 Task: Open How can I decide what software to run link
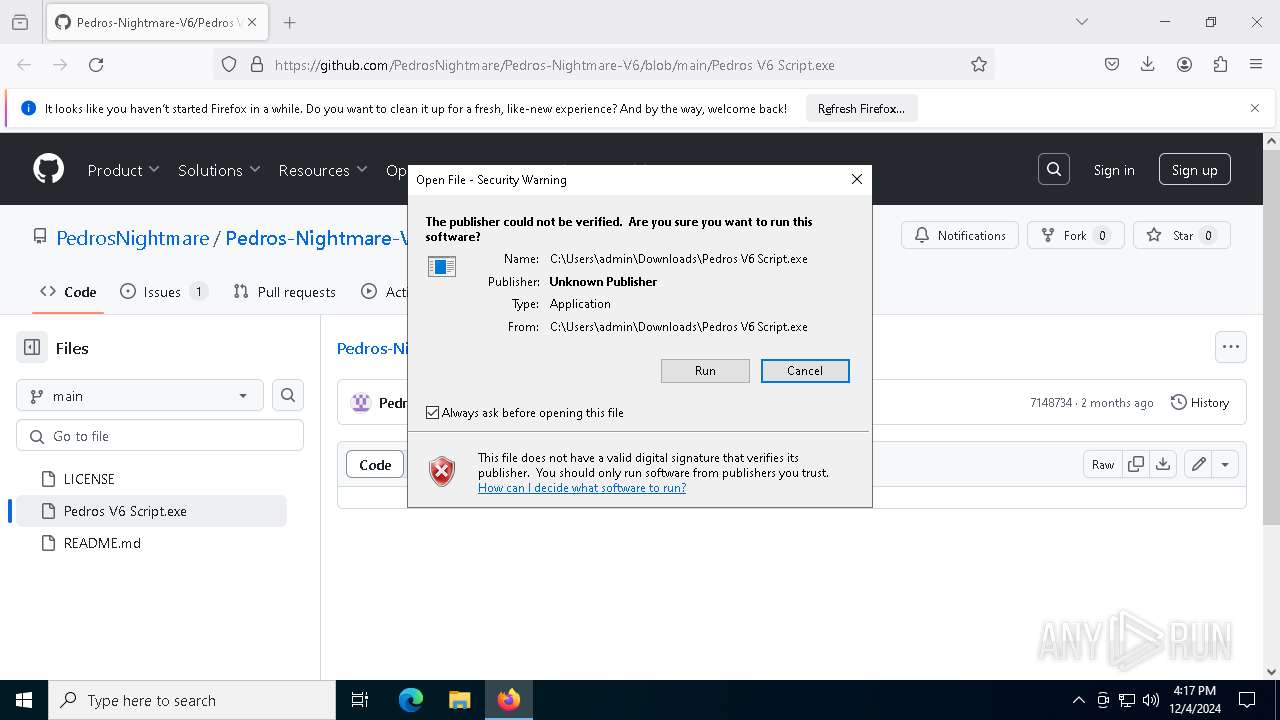[x=582, y=488]
